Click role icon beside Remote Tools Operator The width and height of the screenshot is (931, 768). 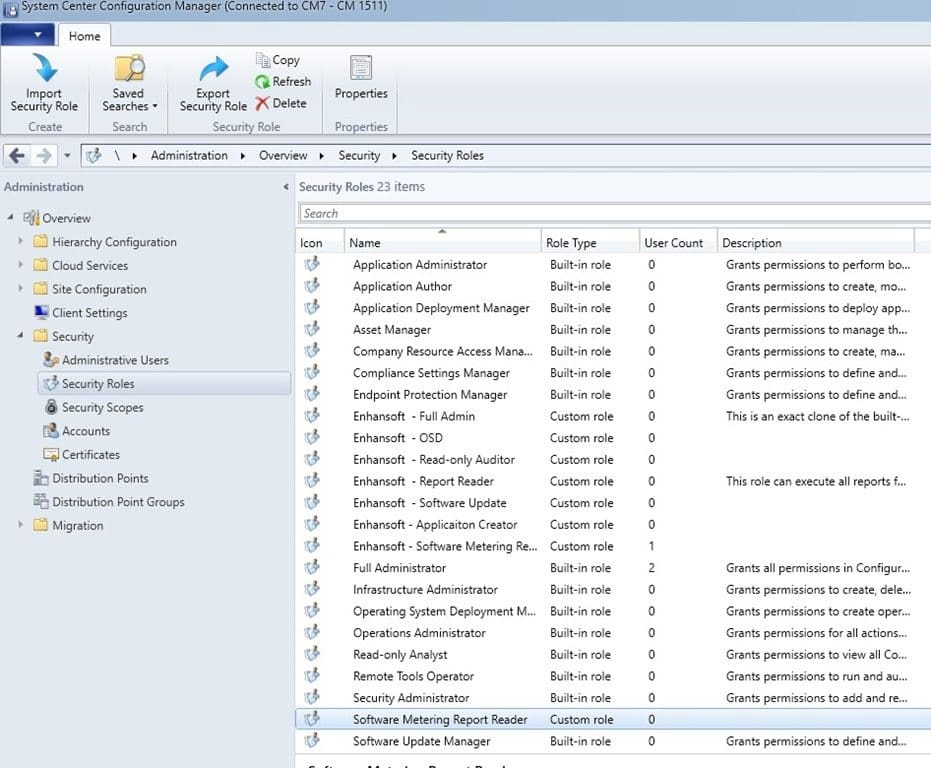coord(312,675)
